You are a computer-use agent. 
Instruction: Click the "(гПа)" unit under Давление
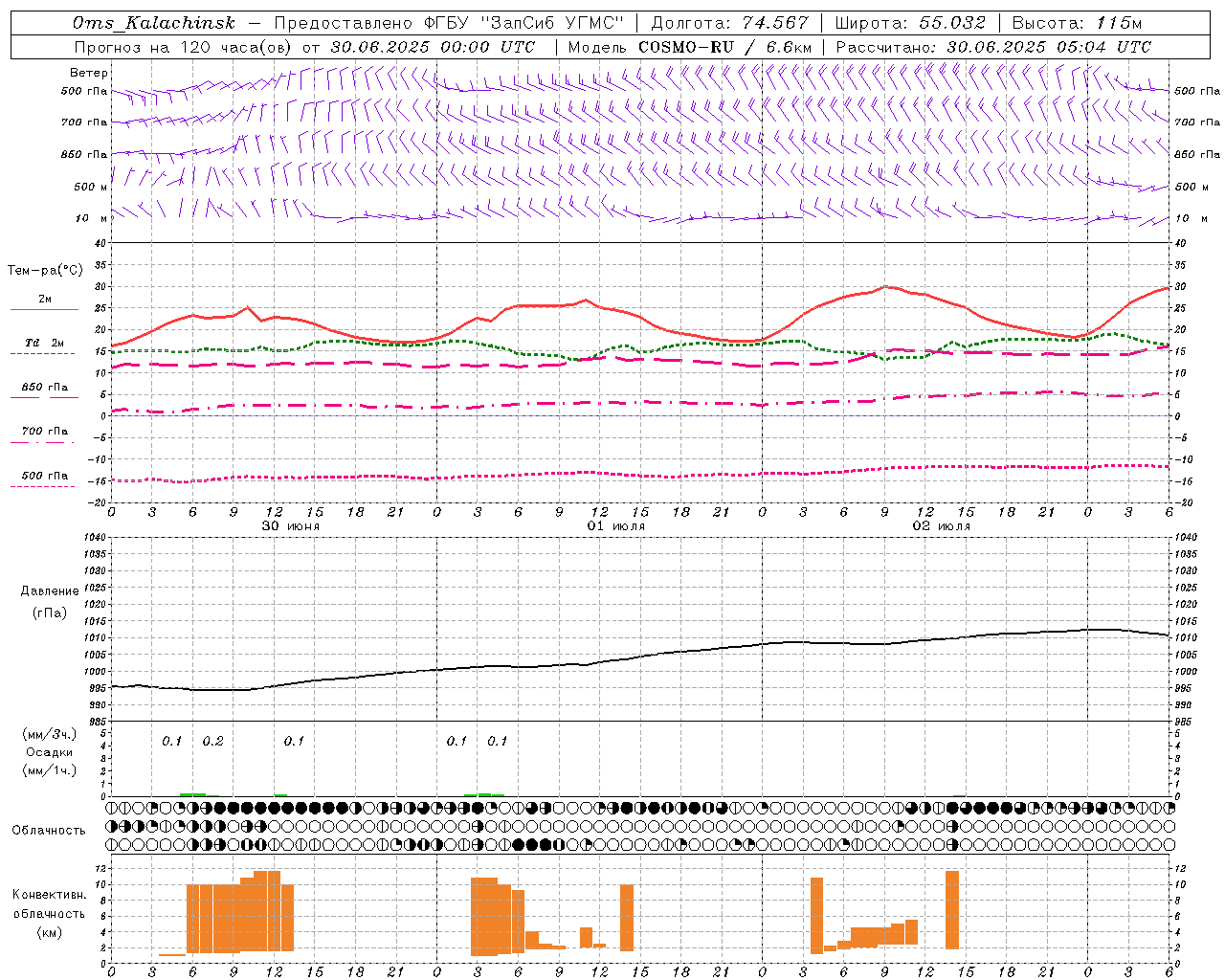coord(50,612)
